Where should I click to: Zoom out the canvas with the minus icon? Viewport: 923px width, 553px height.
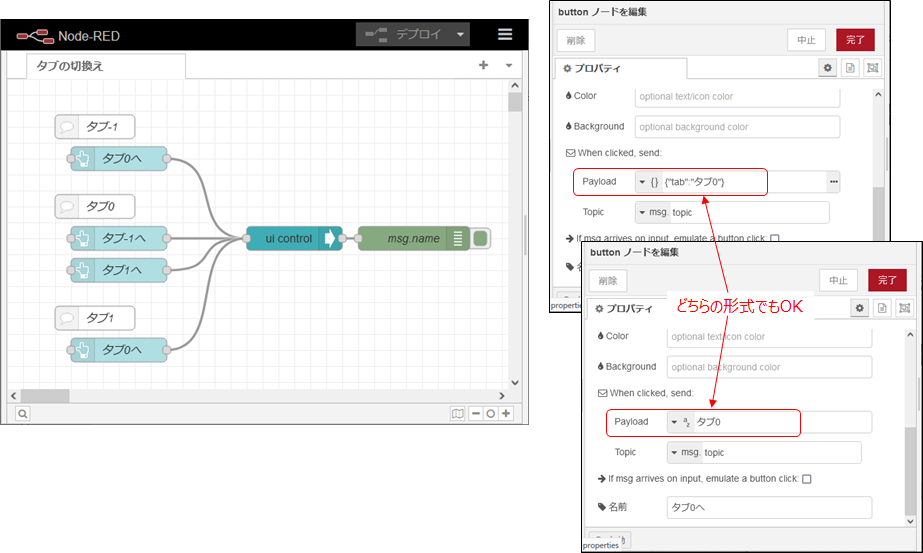click(476, 413)
